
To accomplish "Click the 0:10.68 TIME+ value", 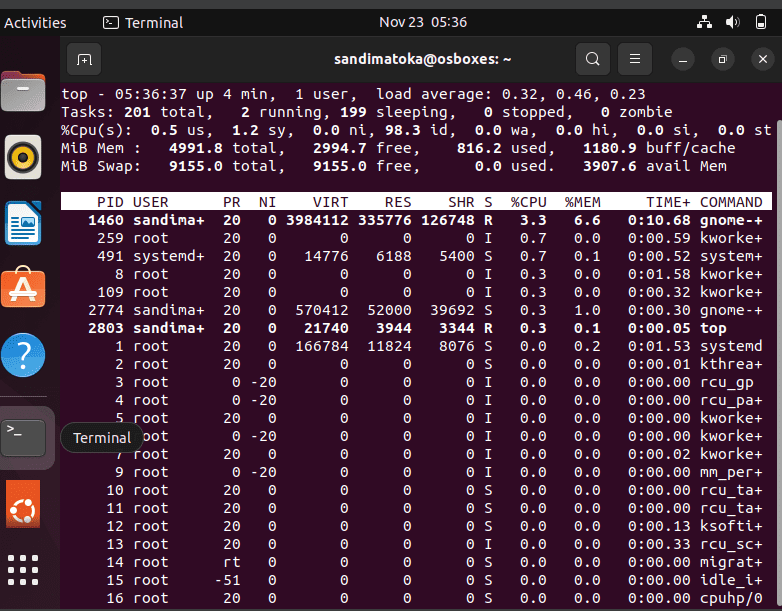I will [x=659, y=220].
